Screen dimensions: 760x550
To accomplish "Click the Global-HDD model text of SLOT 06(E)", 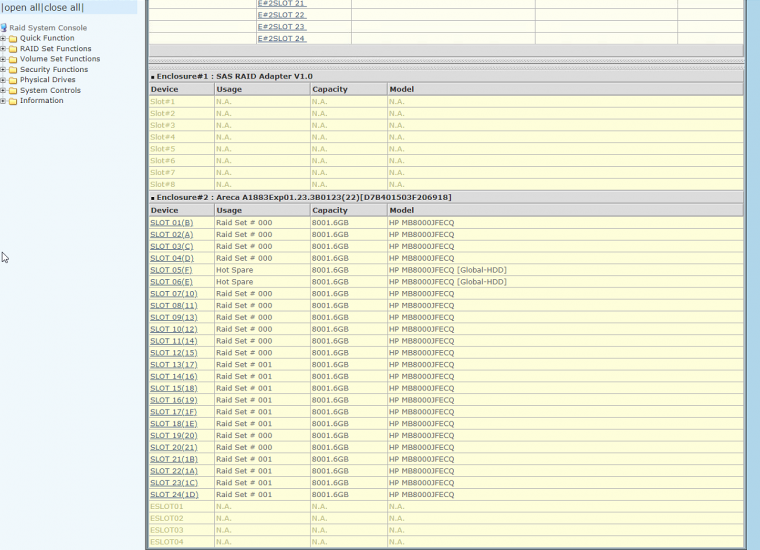I will coord(481,282).
